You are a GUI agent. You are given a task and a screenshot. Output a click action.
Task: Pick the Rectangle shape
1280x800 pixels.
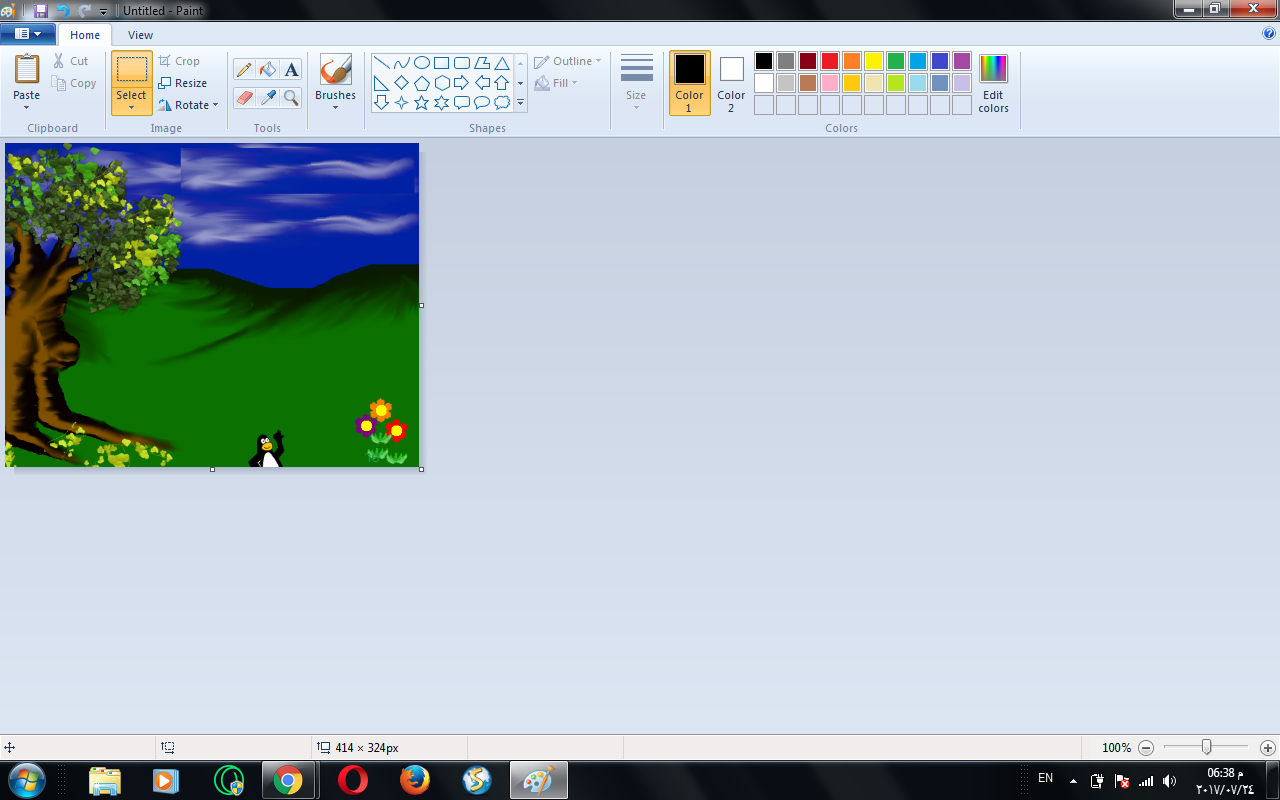pyautogui.click(x=441, y=63)
